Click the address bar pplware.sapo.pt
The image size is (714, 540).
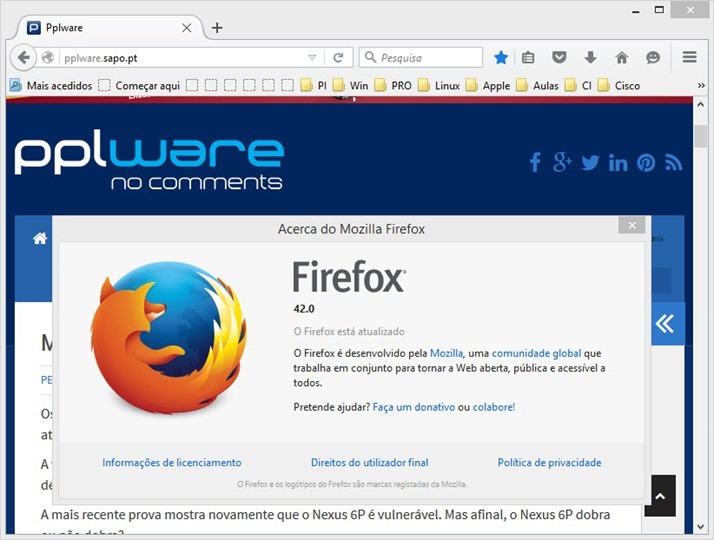(x=182, y=58)
